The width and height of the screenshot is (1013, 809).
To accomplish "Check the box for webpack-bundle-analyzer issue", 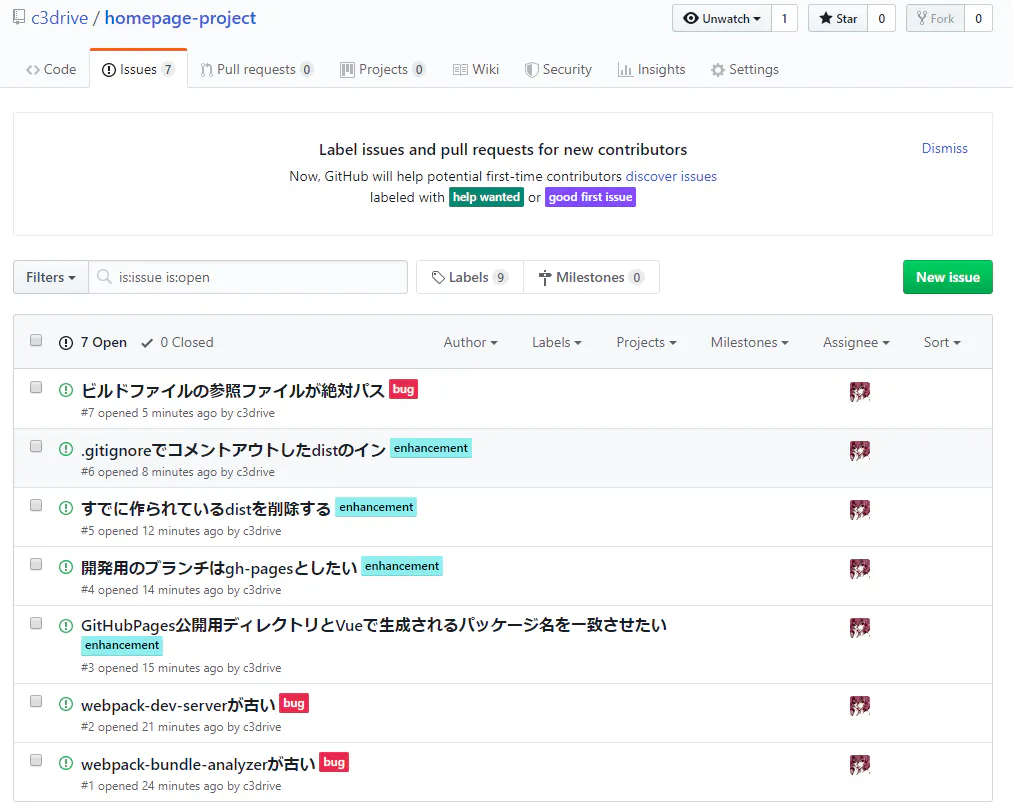I will pos(36,760).
